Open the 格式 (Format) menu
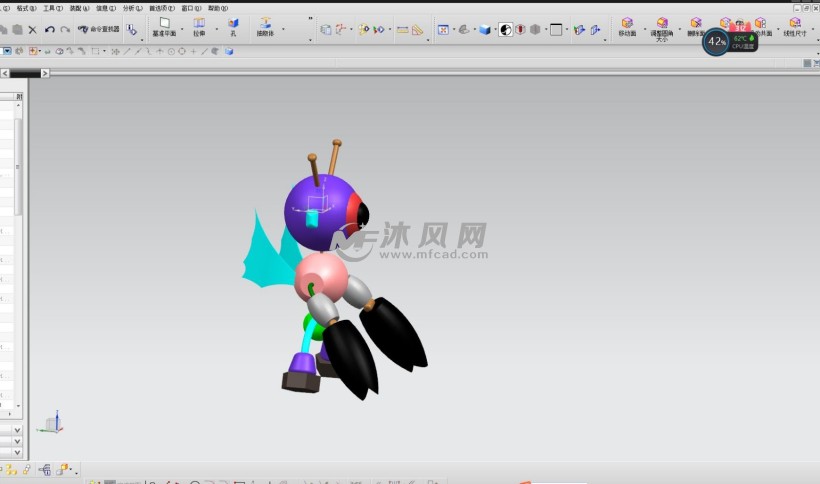The width and height of the screenshot is (820, 484). (26, 8)
